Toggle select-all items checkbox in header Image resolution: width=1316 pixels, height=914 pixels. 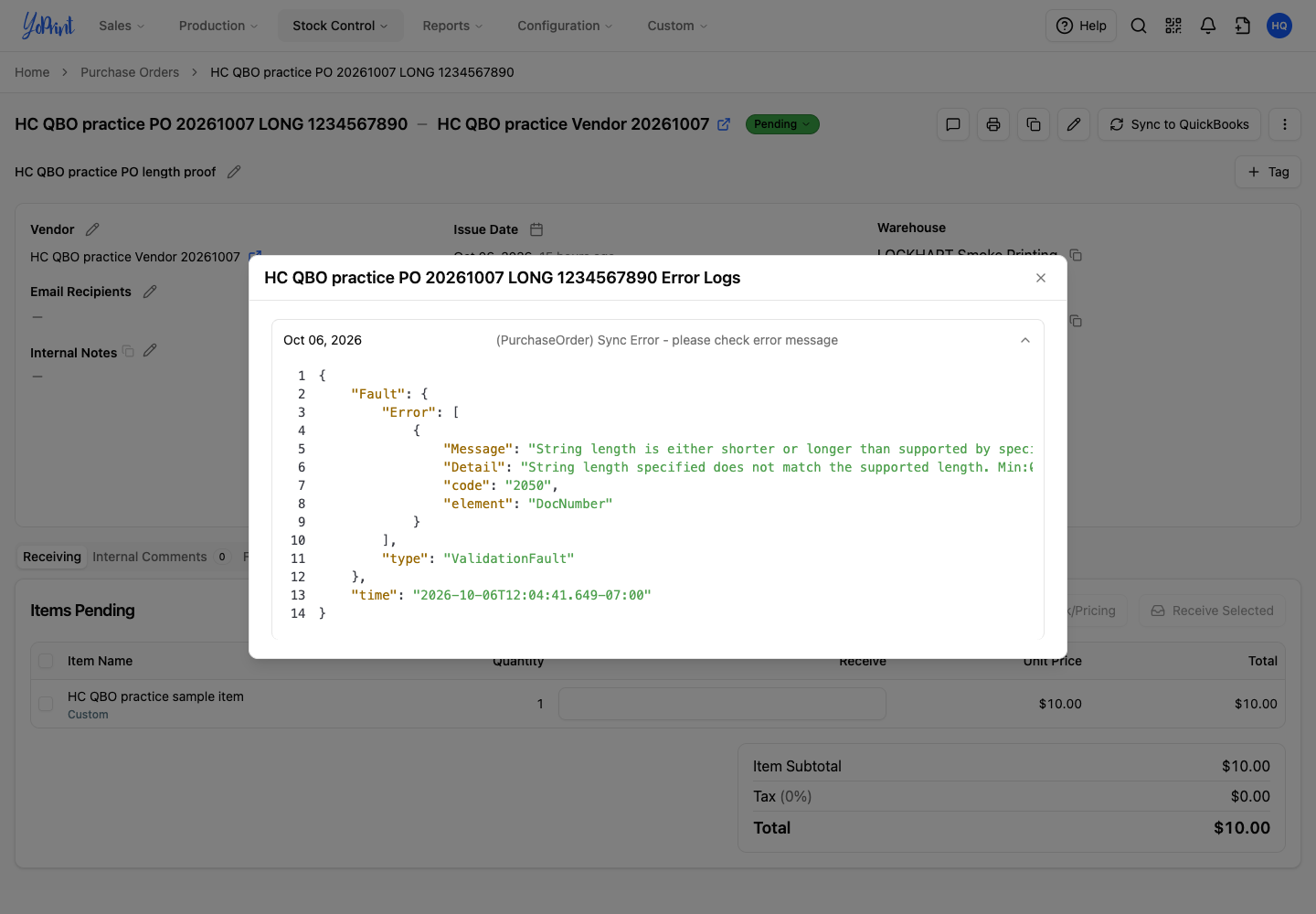(46, 661)
